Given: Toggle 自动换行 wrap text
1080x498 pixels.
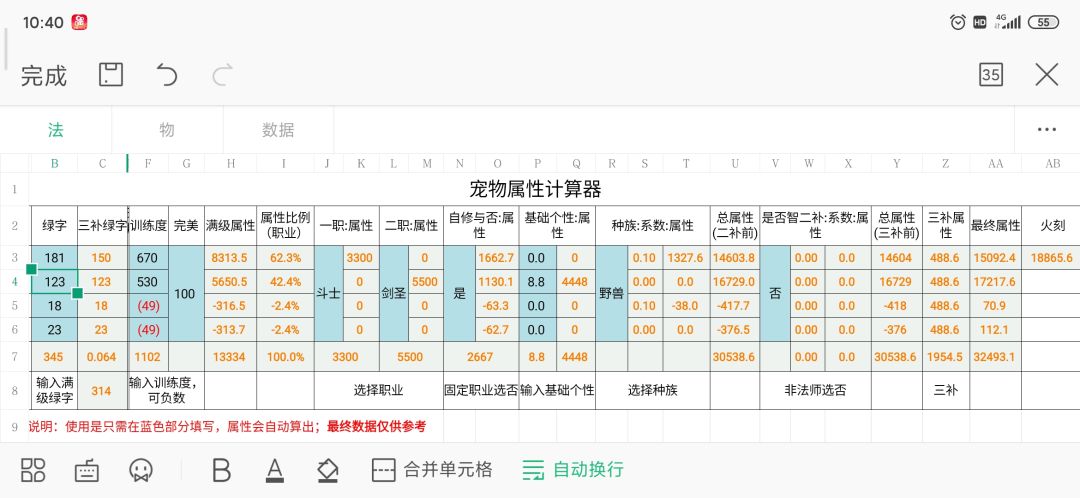Looking at the screenshot, I should tap(573, 470).
